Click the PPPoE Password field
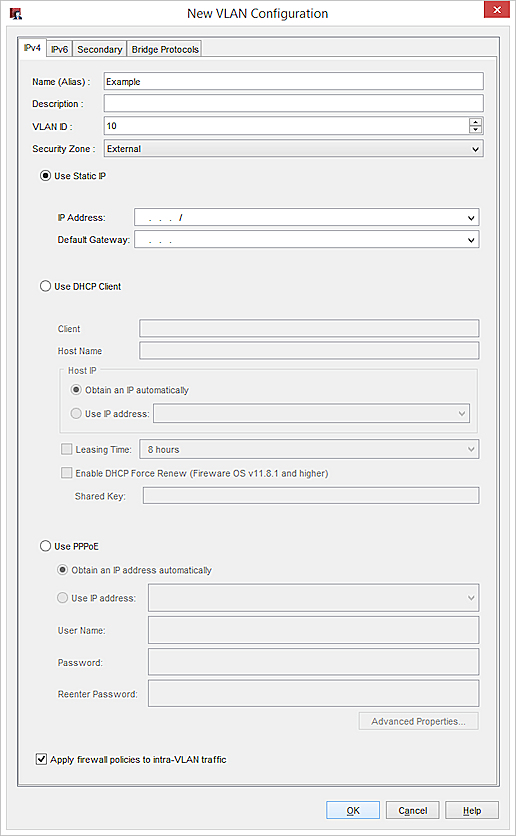 click(x=313, y=662)
